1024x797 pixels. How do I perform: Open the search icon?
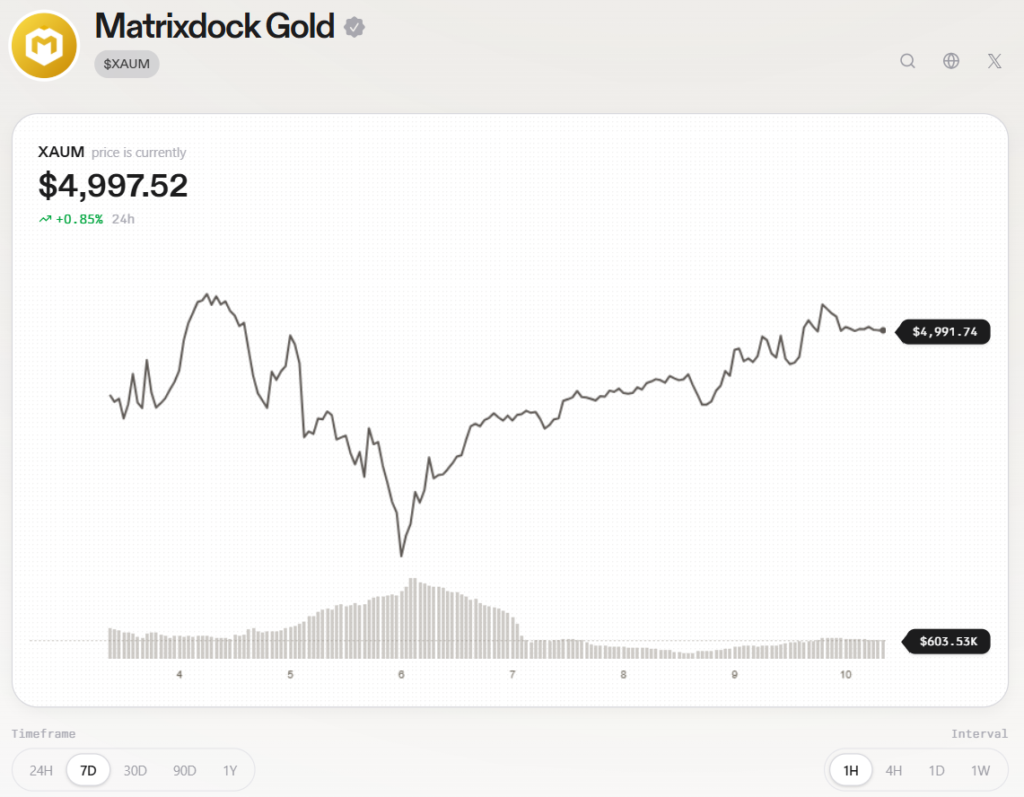pyautogui.click(x=907, y=61)
